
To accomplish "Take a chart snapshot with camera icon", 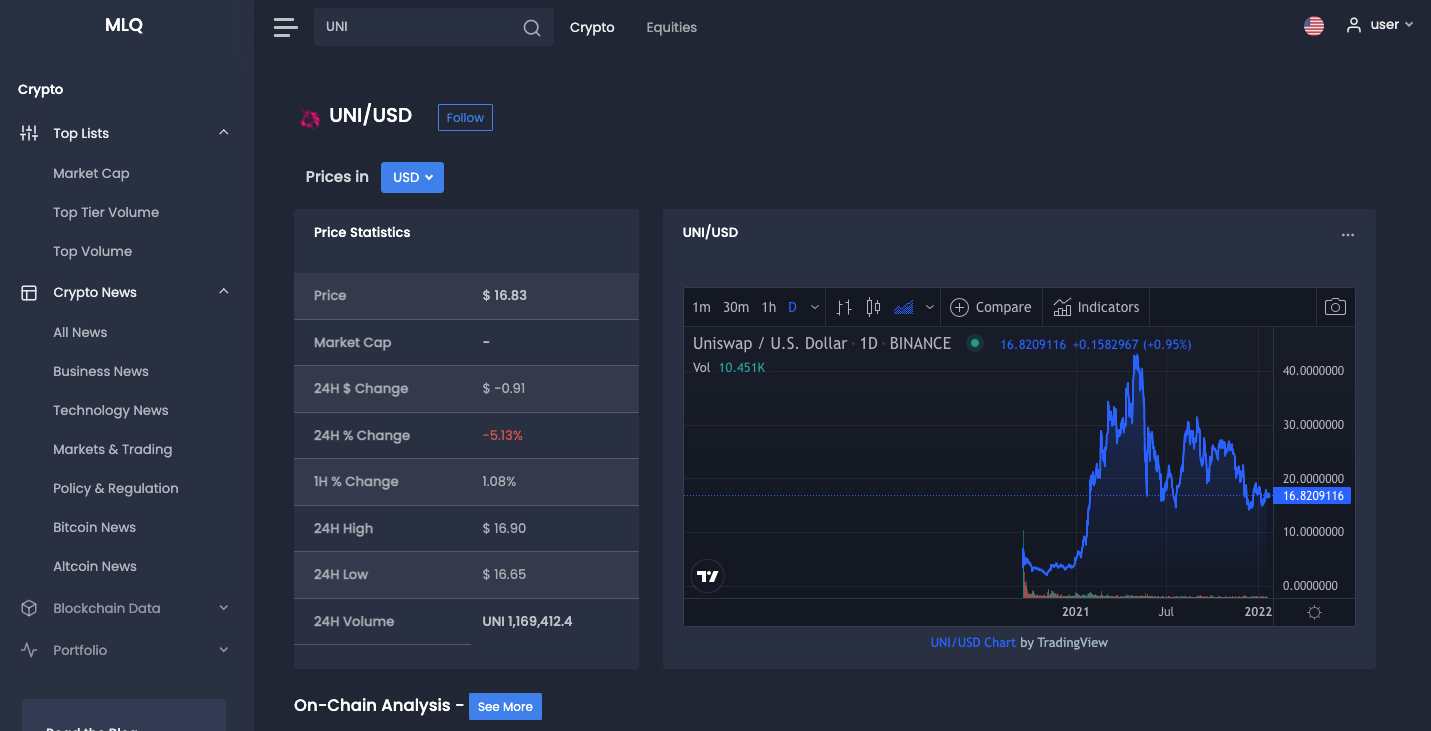I will pos(1335,307).
